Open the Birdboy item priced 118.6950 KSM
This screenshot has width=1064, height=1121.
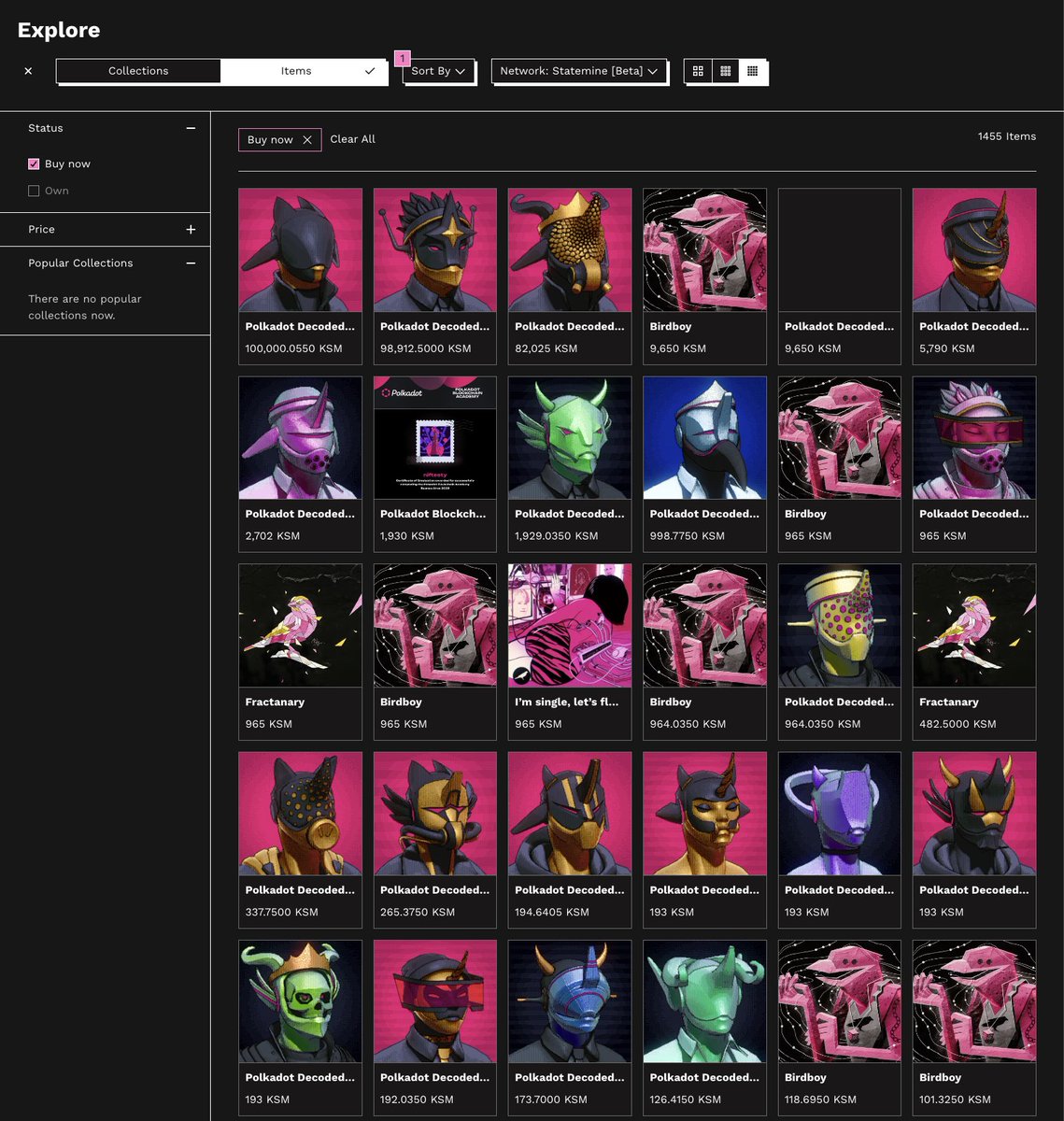(840, 1028)
